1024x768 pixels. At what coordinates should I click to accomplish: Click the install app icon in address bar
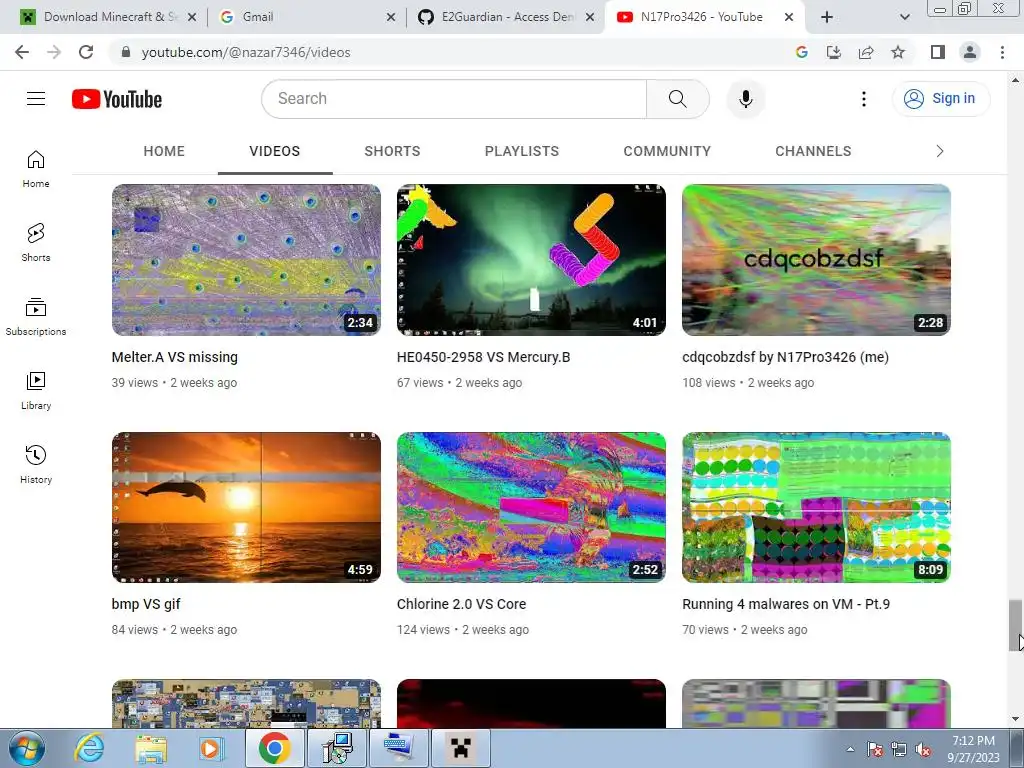click(x=834, y=52)
